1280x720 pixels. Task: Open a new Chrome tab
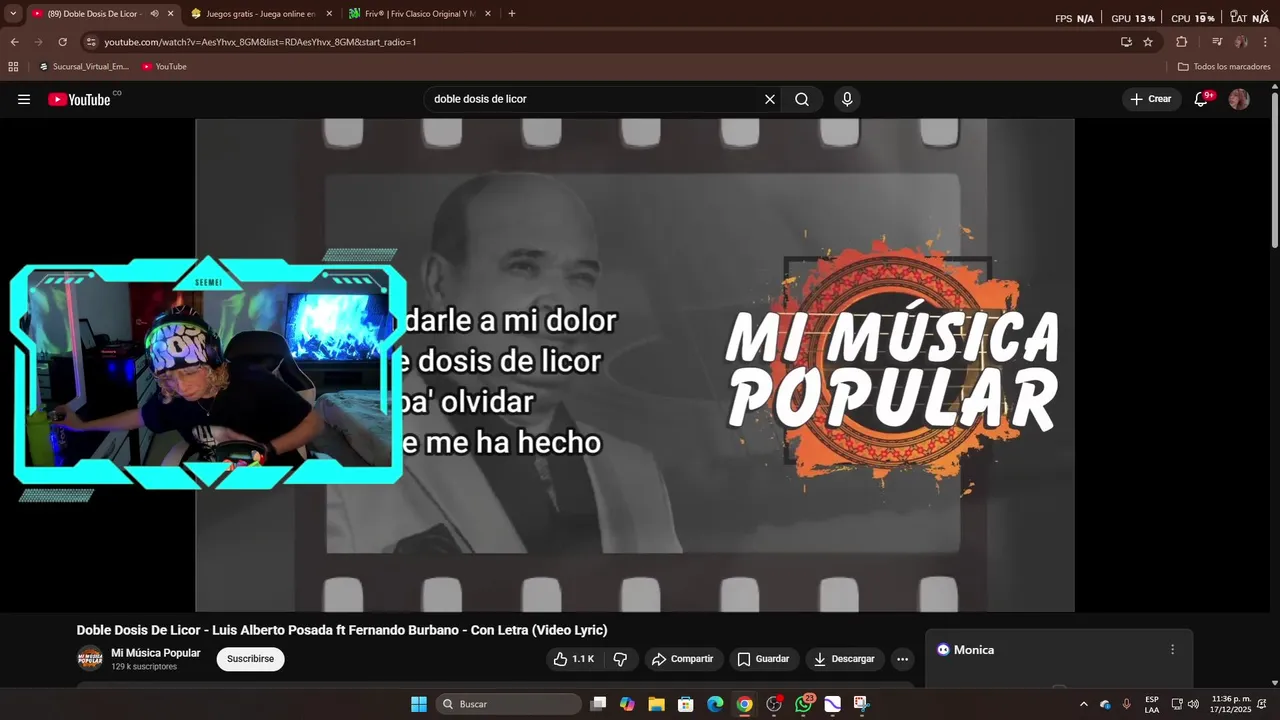(x=512, y=14)
